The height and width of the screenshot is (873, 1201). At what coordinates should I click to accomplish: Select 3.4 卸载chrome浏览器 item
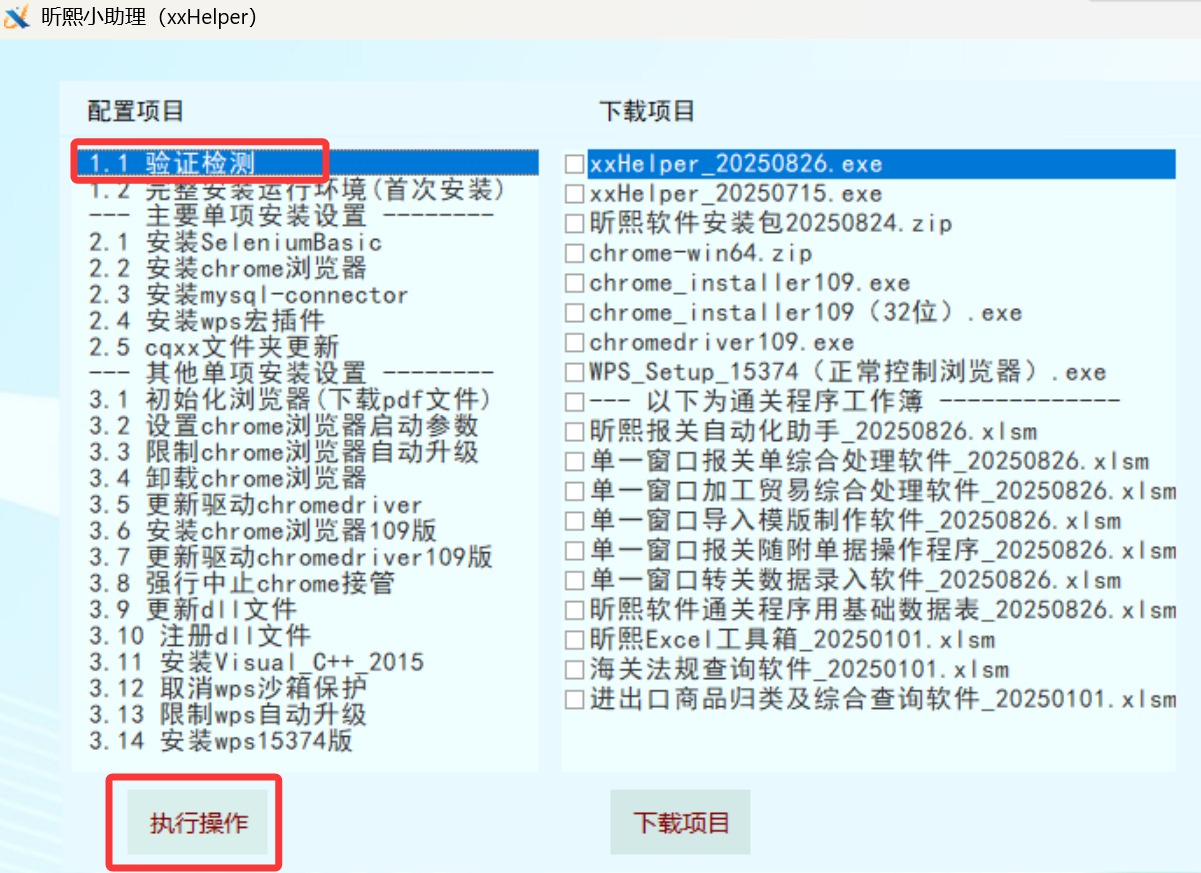click(x=227, y=478)
